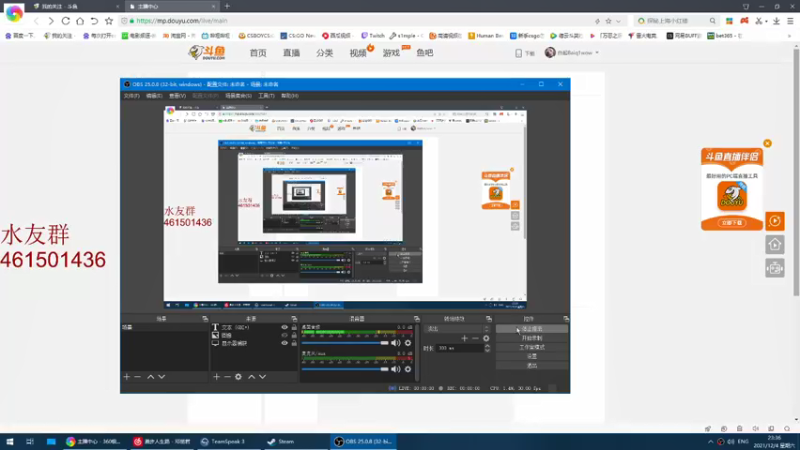Expand the scene transition type dropdown
Screen dimensions: 800x450
tap(488, 328)
